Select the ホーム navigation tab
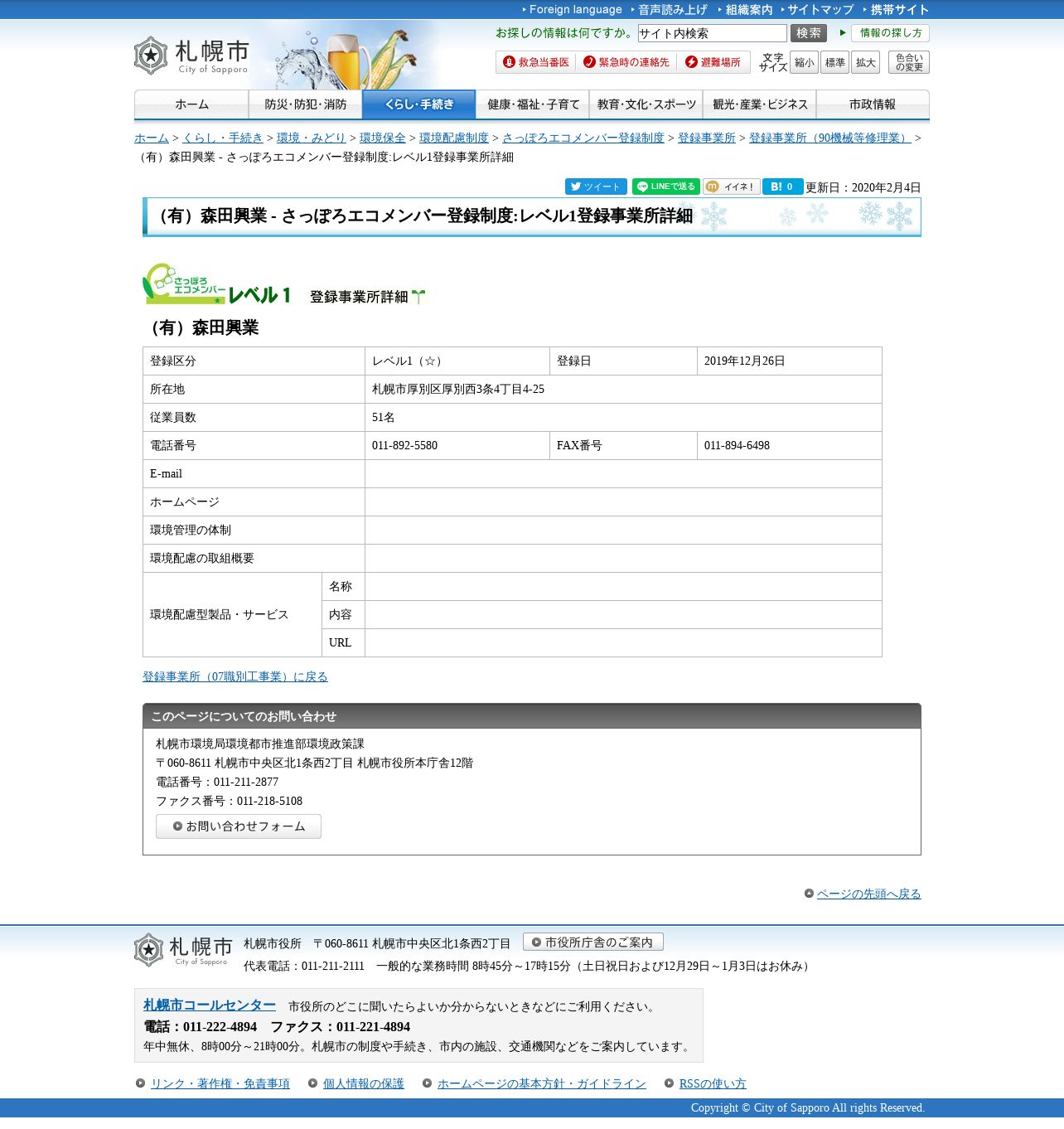The width and height of the screenshot is (1064, 1129). pos(191,104)
